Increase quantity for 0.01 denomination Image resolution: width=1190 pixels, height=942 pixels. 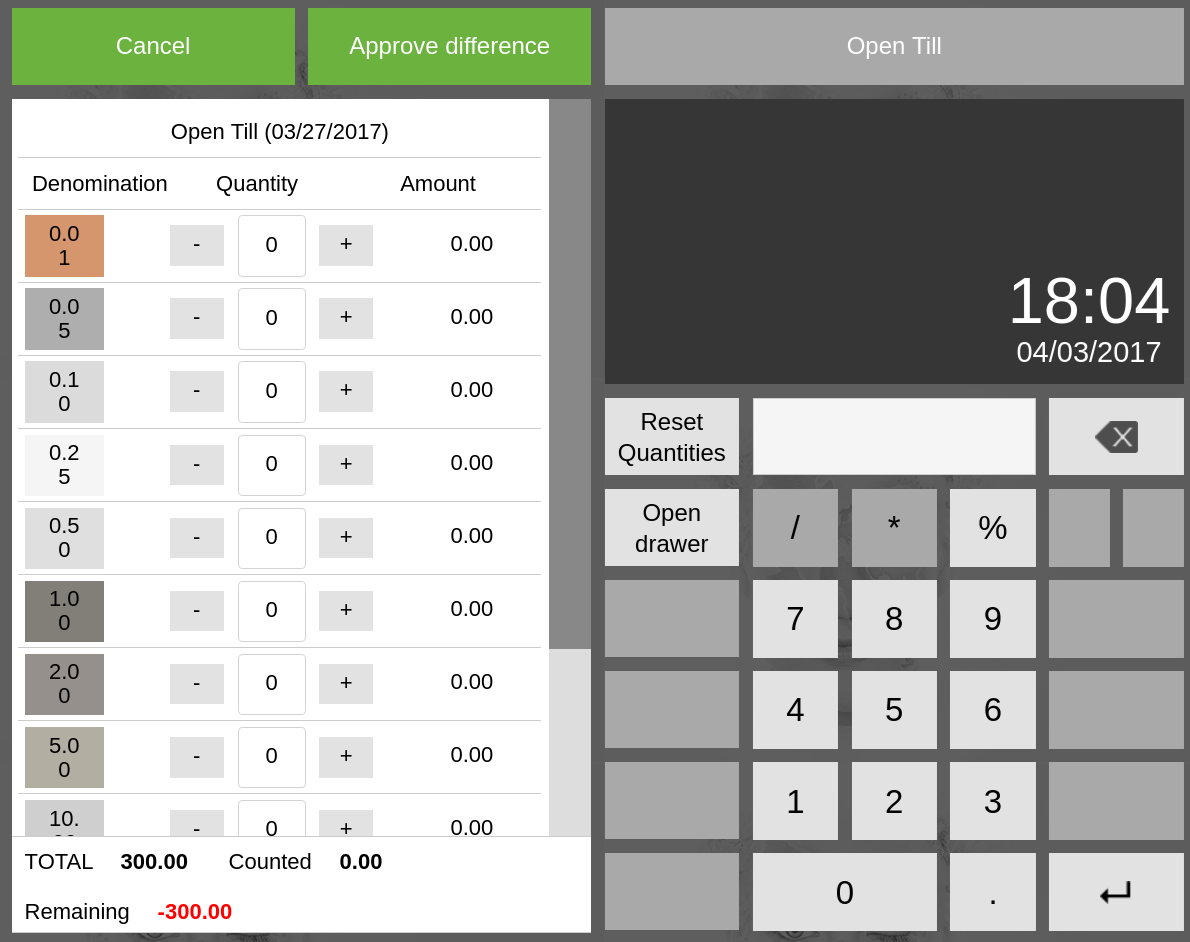pyautogui.click(x=346, y=245)
